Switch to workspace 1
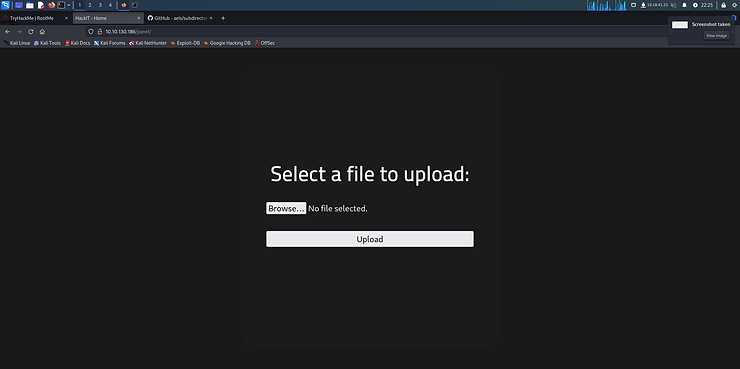The width and height of the screenshot is (740, 369). (79, 5)
